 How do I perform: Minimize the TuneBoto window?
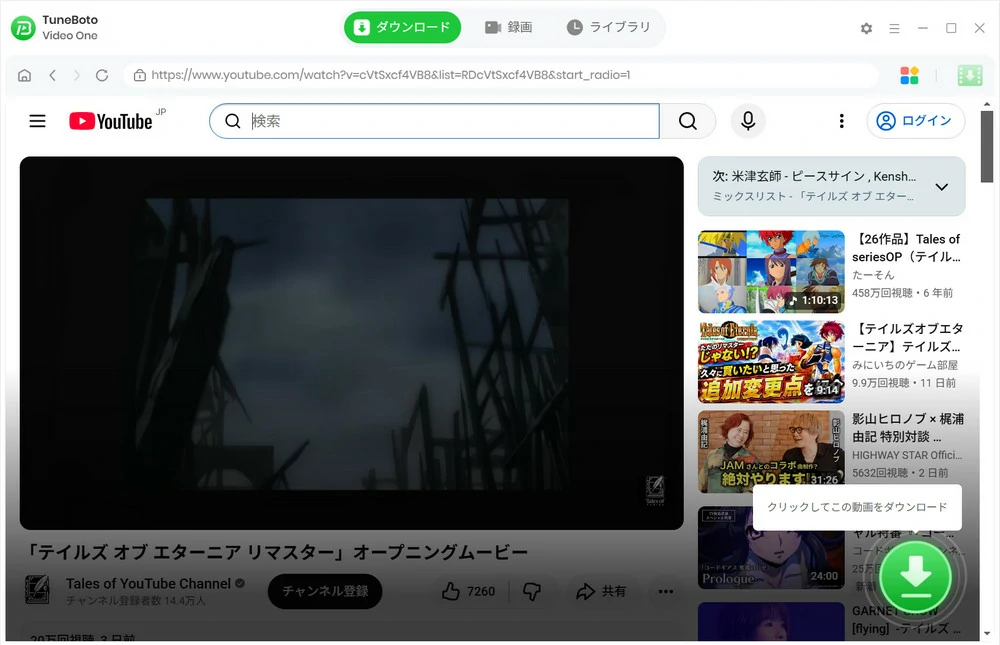point(923,28)
